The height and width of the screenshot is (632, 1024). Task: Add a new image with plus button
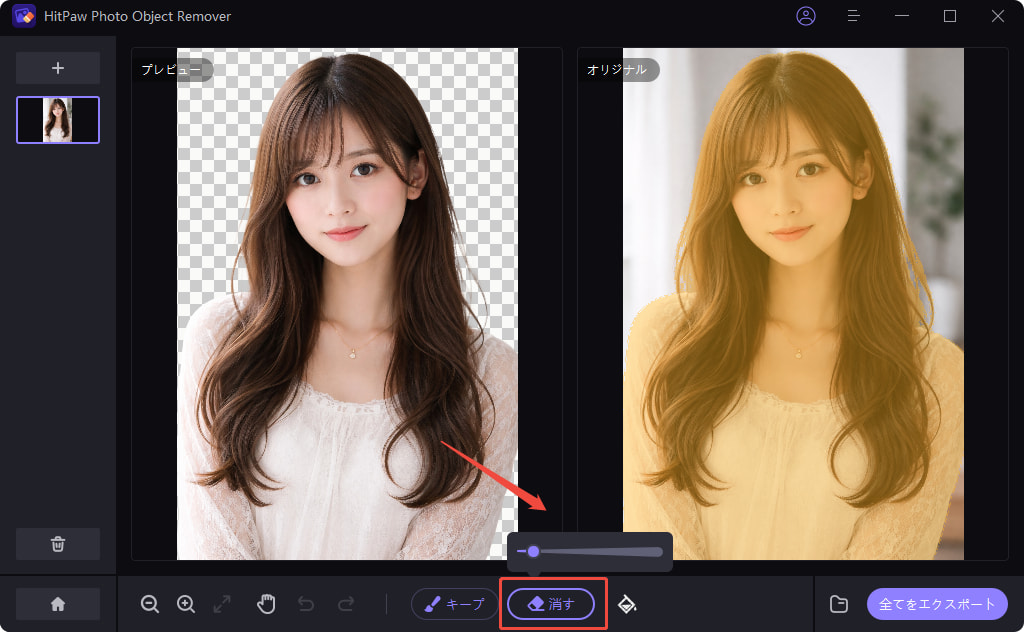[58, 68]
